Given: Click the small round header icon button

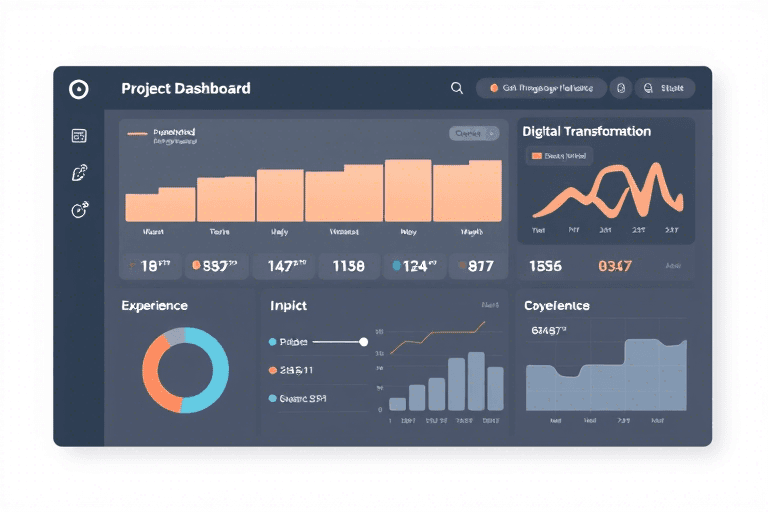Looking at the screenshot, I should coord(621,88).
